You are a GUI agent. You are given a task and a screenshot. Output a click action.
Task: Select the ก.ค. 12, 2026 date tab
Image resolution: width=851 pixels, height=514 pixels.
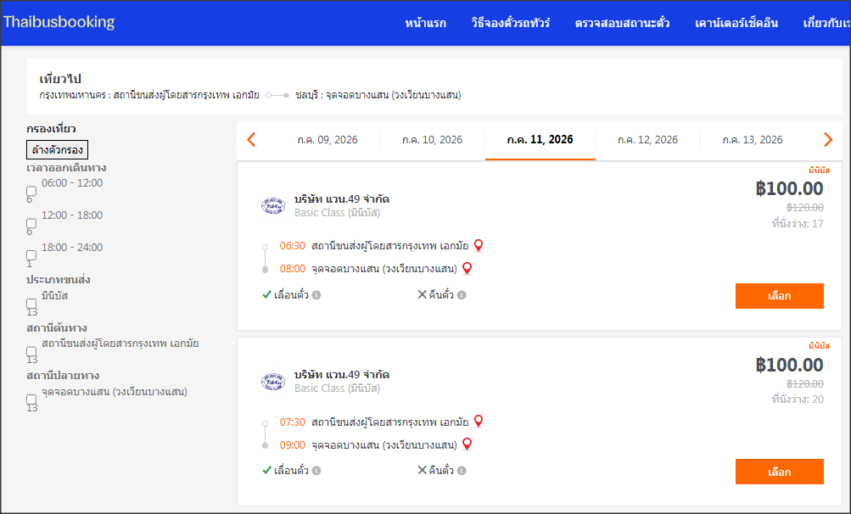pos(647,139)
